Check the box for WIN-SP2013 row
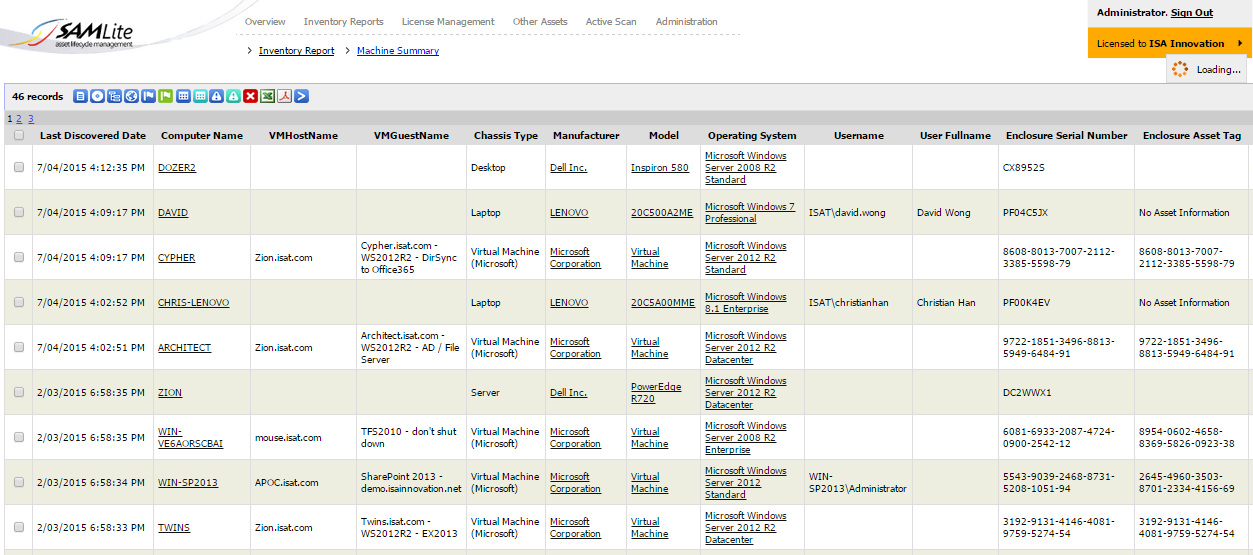Screen dimensions: 1253x555 (19, 483)
